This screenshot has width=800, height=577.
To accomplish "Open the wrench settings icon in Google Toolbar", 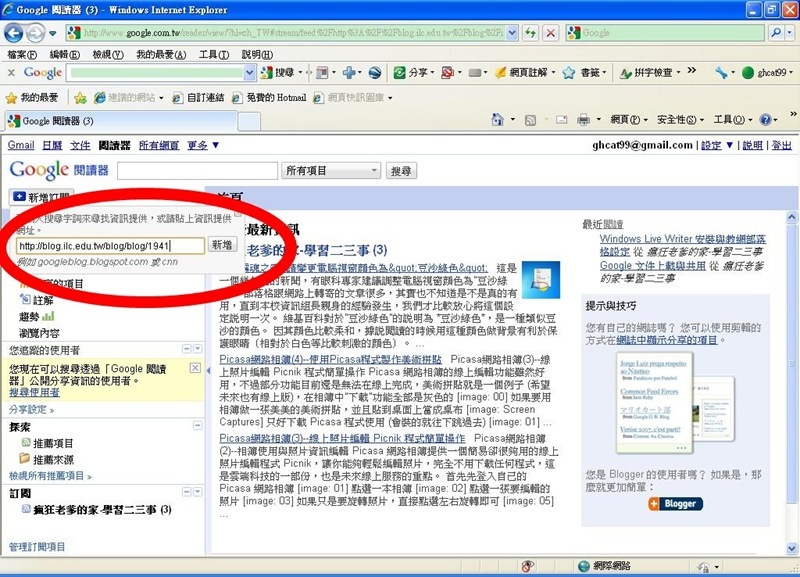I will 721,73.
